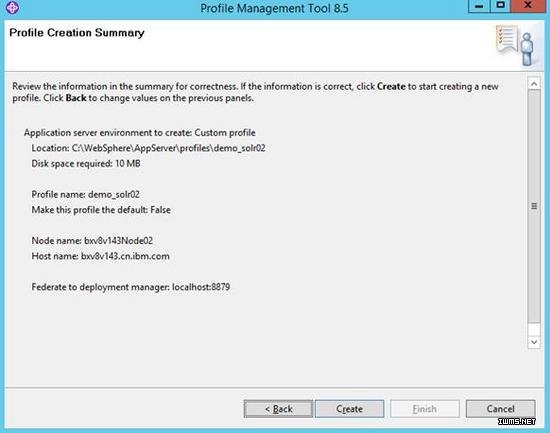Click the Host name bxv8v143.cn.ibm.com line

(100, 256)
